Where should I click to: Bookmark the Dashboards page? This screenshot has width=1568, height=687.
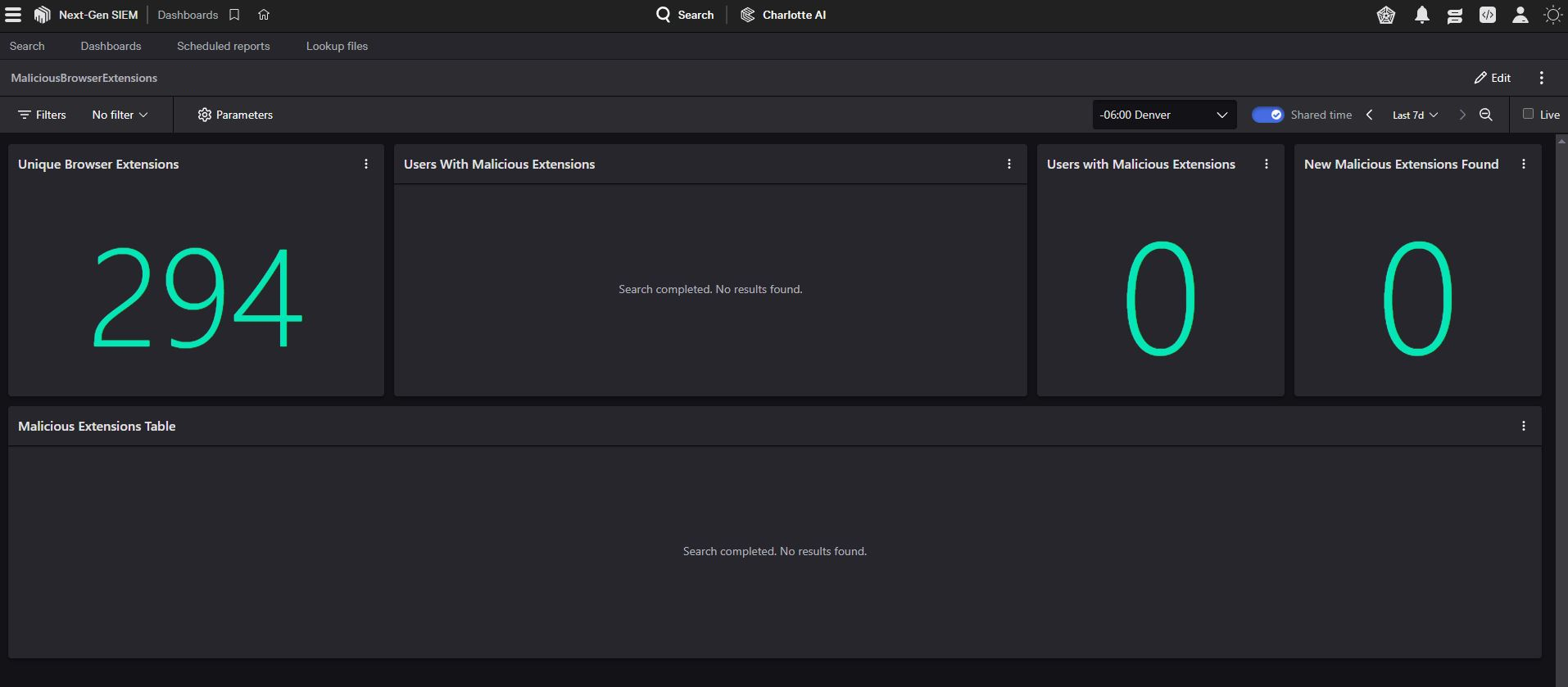click(x=234, y=15)
